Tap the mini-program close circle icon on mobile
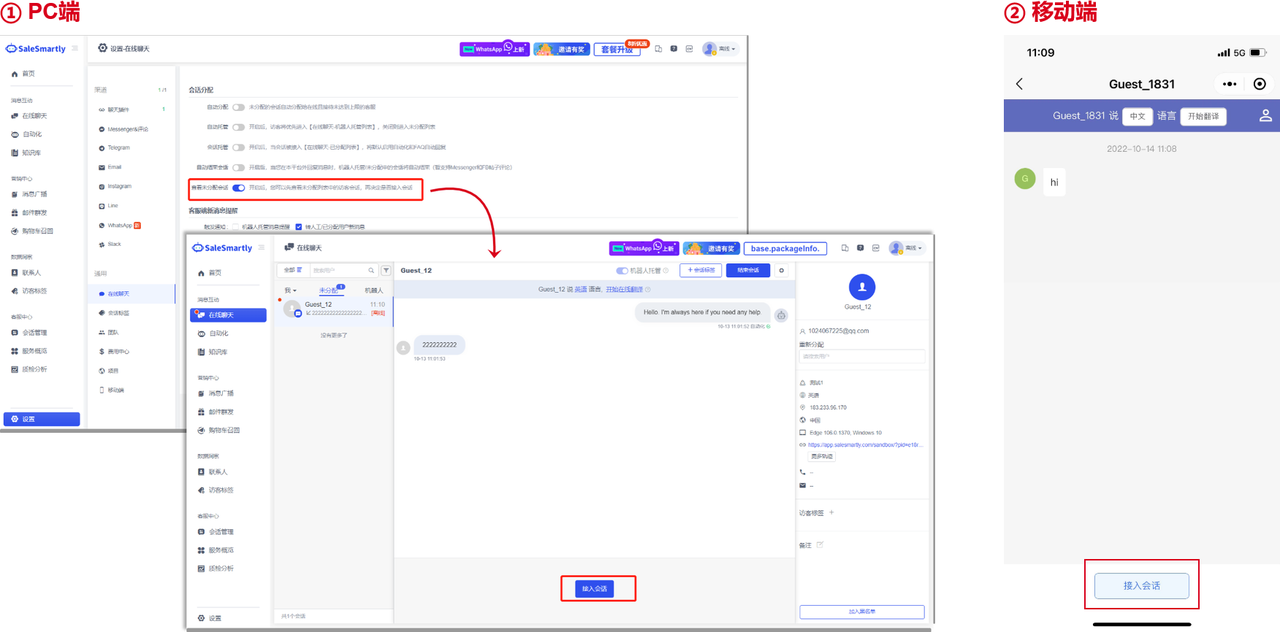The image size is (1280, 632). (1259, 84)
